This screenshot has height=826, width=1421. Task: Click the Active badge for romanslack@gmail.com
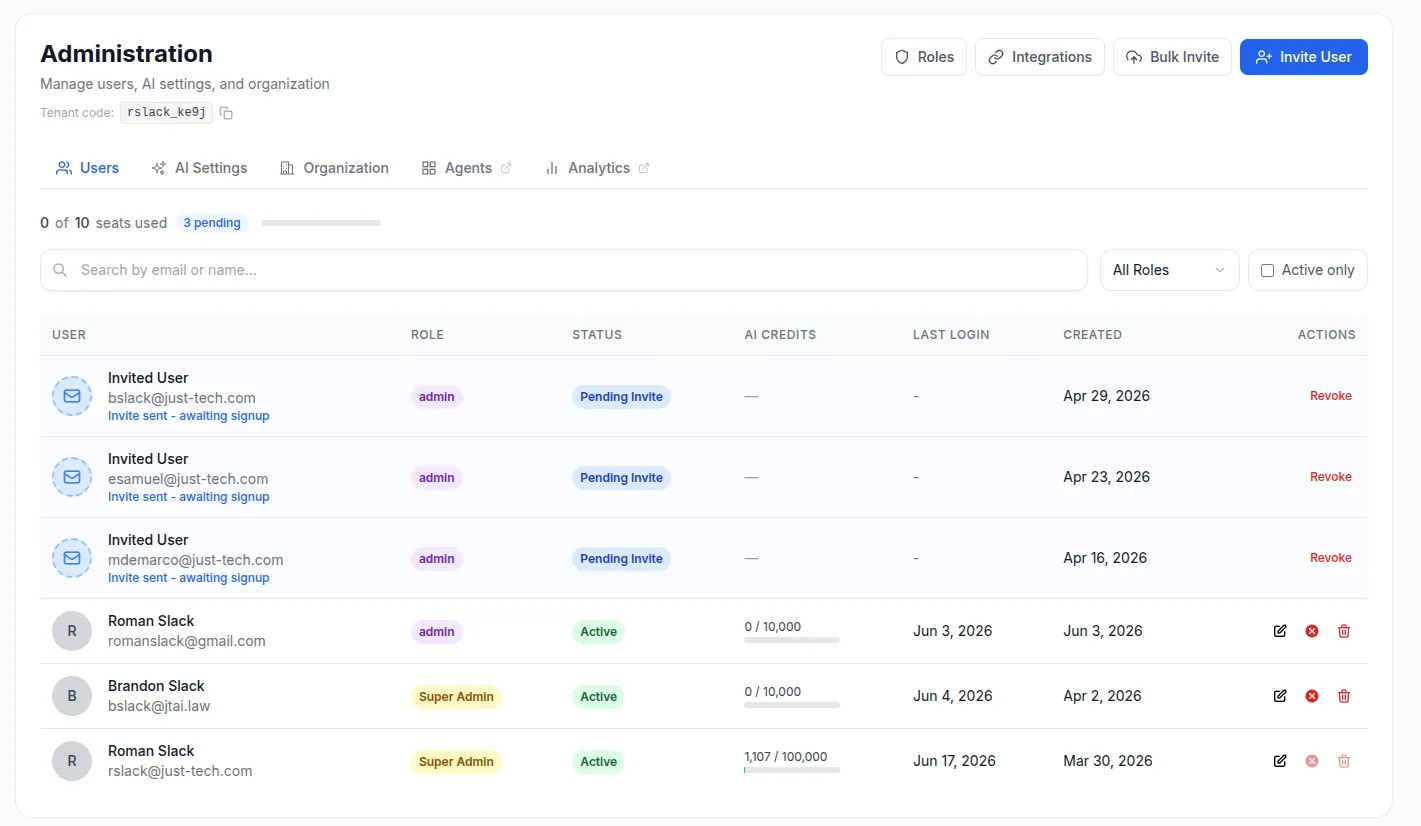tap(598, 632)
